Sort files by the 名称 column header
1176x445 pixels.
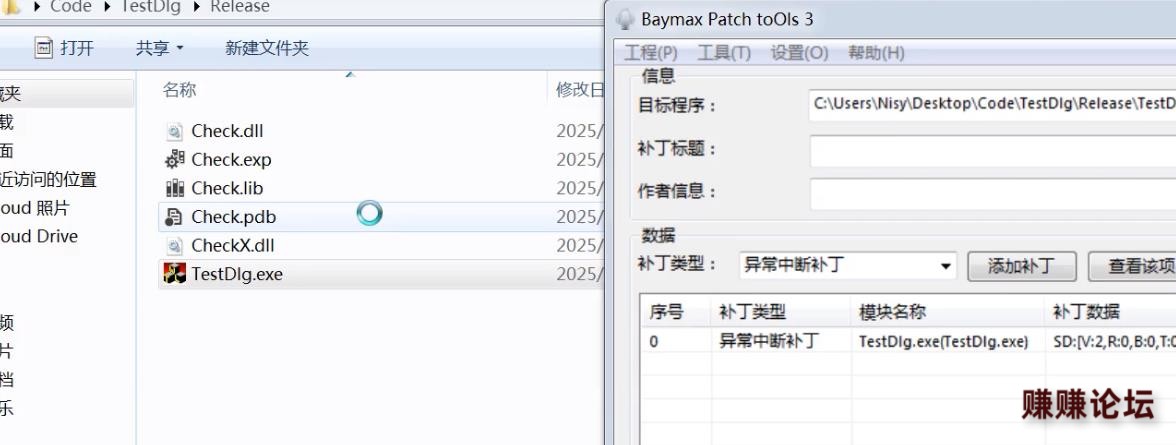[180, 90]
